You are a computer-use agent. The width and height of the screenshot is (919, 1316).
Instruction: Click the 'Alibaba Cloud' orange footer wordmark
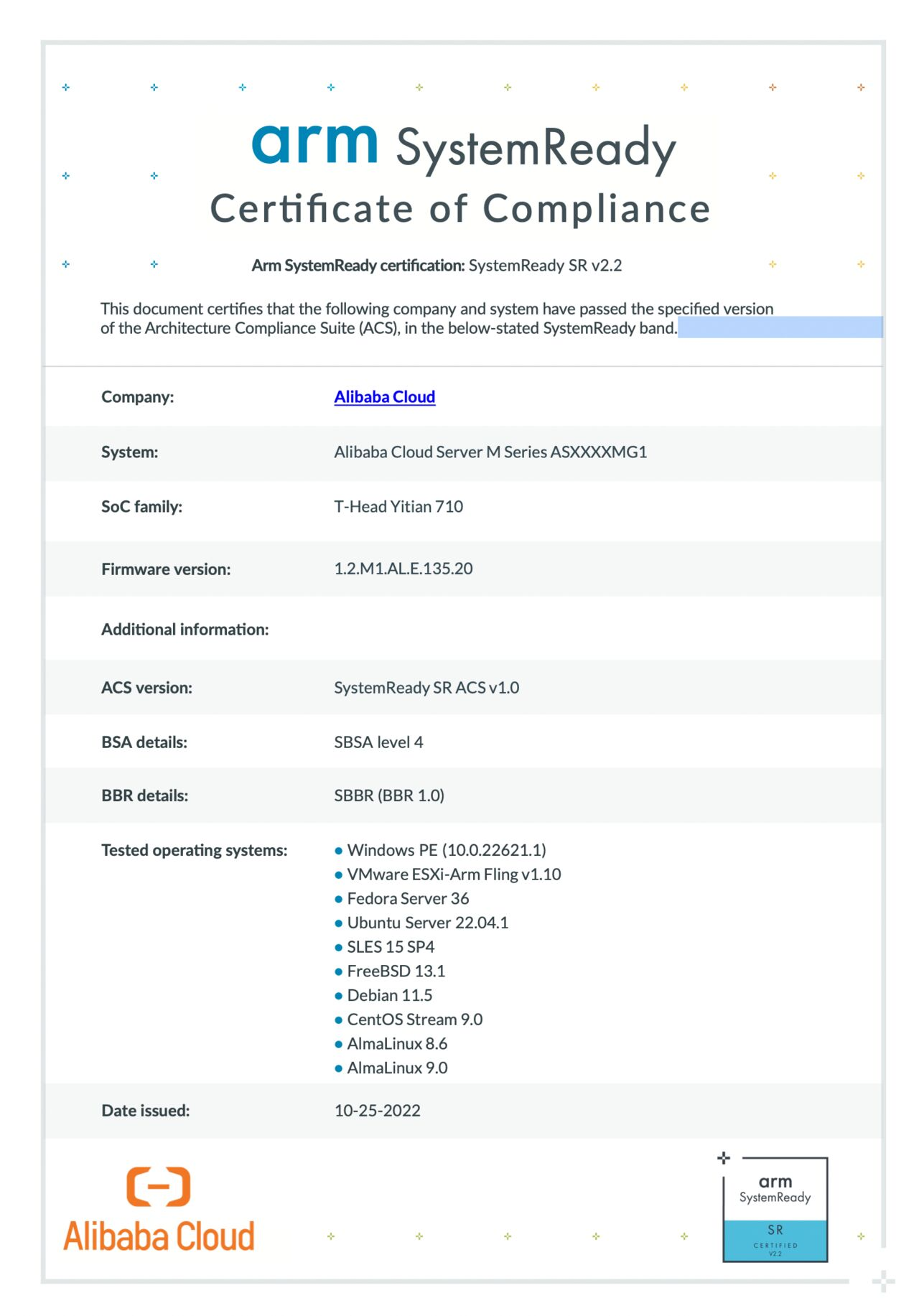159,1236
